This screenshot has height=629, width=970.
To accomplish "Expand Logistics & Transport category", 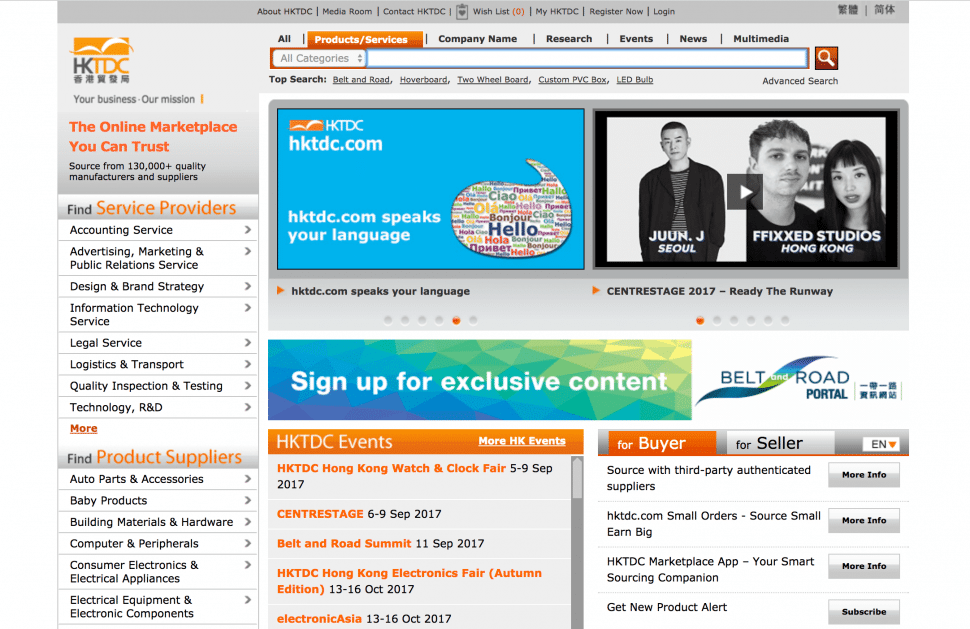I will coord(158,364).
